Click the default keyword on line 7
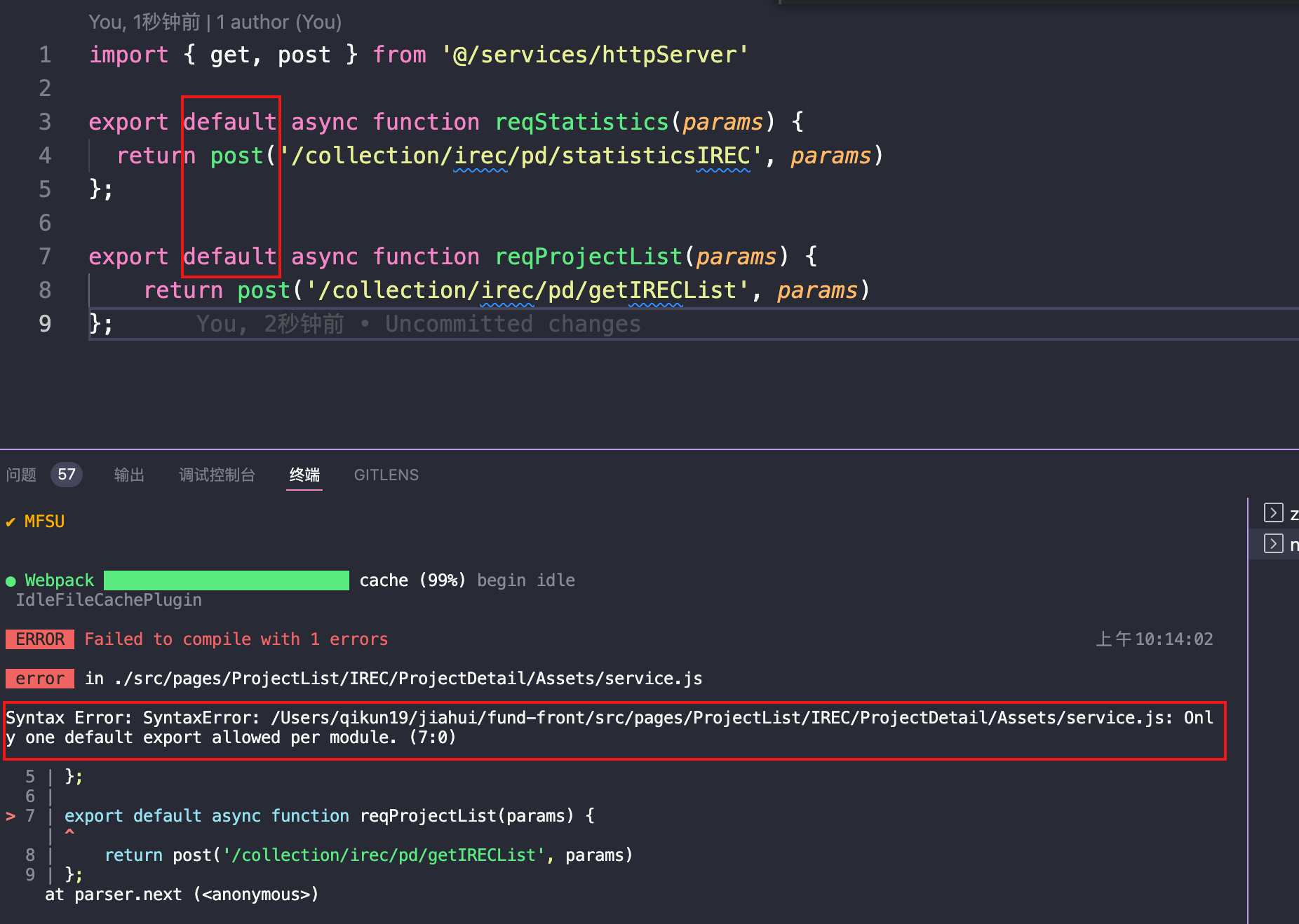 coord(230,257)
